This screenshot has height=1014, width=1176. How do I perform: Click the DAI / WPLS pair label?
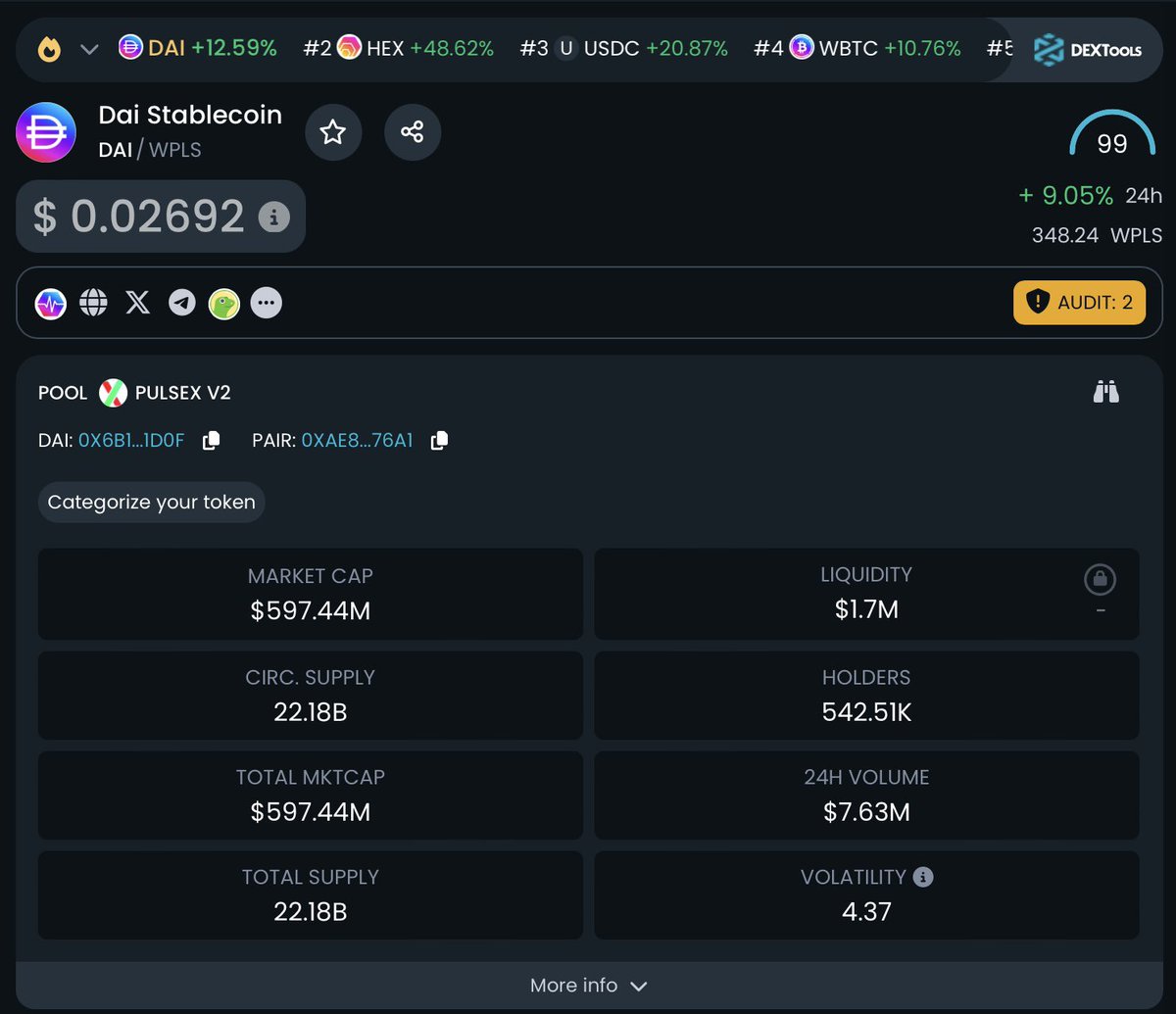click(x=150, y=150)
